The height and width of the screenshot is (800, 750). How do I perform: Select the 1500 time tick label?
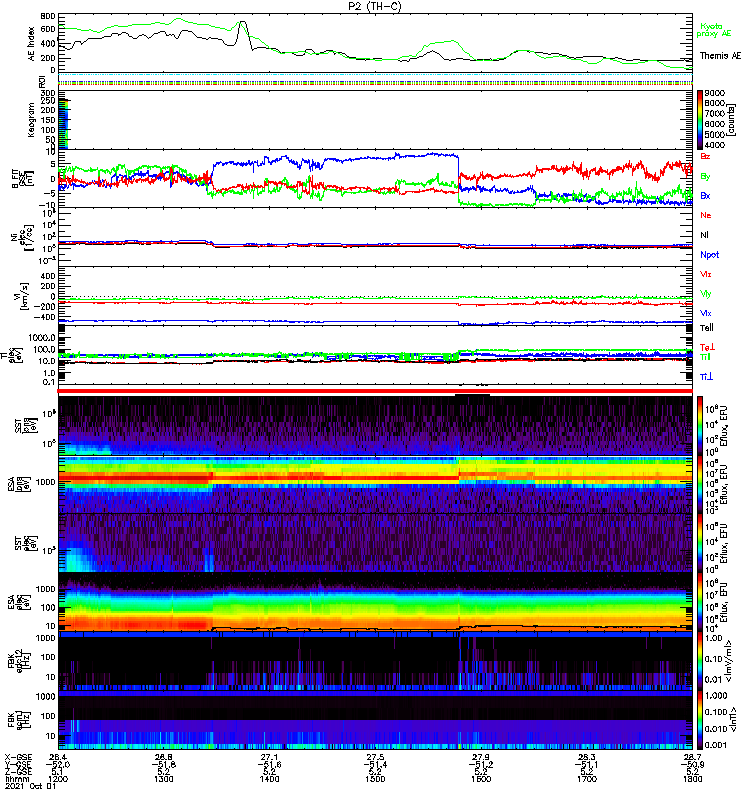[x=375, y=779]
